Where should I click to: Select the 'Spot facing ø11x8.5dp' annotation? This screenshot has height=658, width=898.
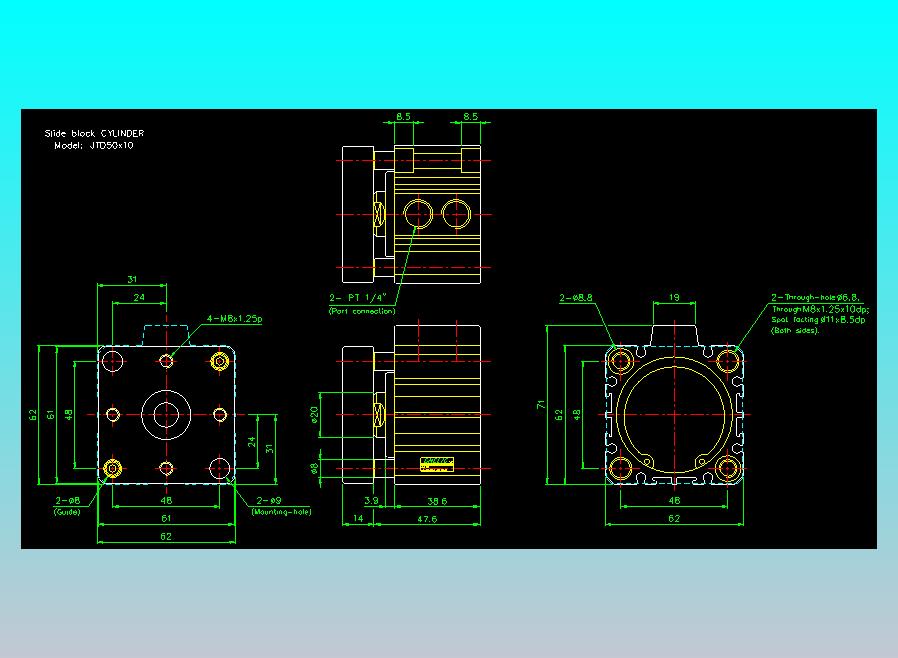[818, 320]
